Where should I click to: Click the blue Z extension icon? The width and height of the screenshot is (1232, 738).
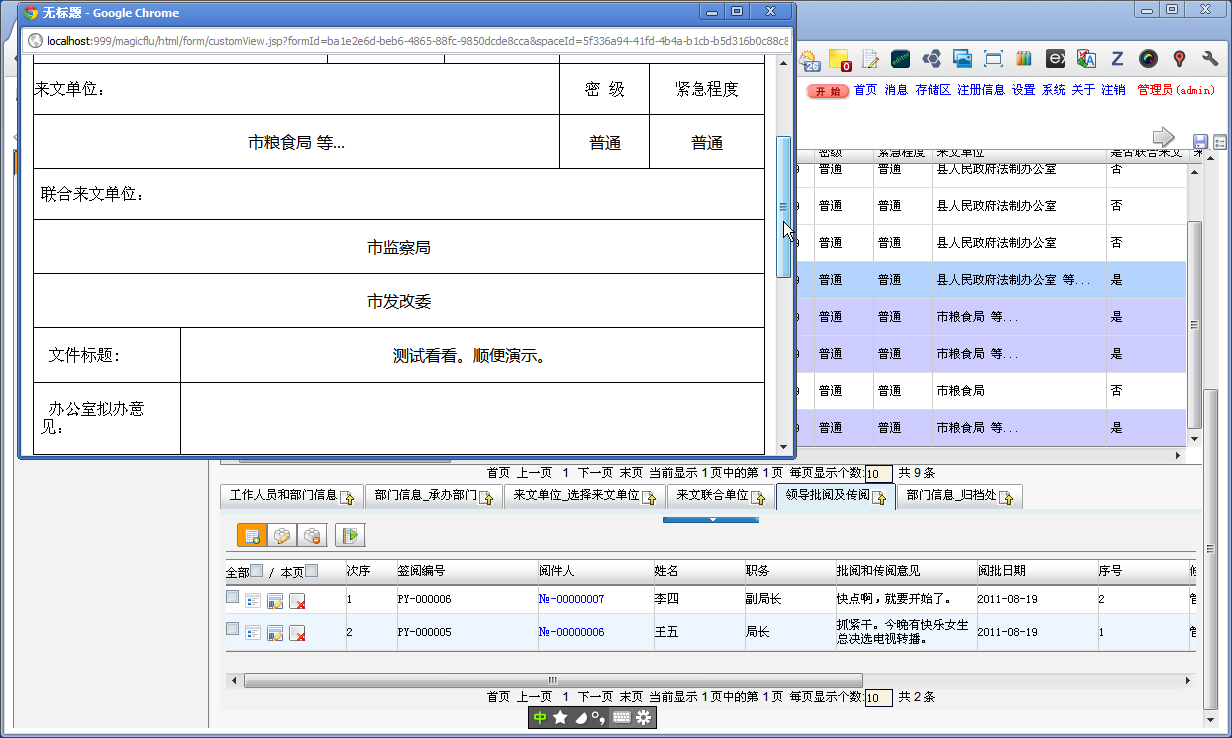[x=1117, y=59]
